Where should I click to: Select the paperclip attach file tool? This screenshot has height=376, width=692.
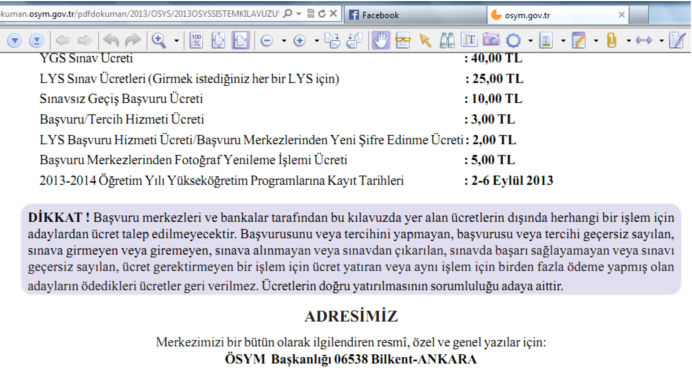coord(612,41)
